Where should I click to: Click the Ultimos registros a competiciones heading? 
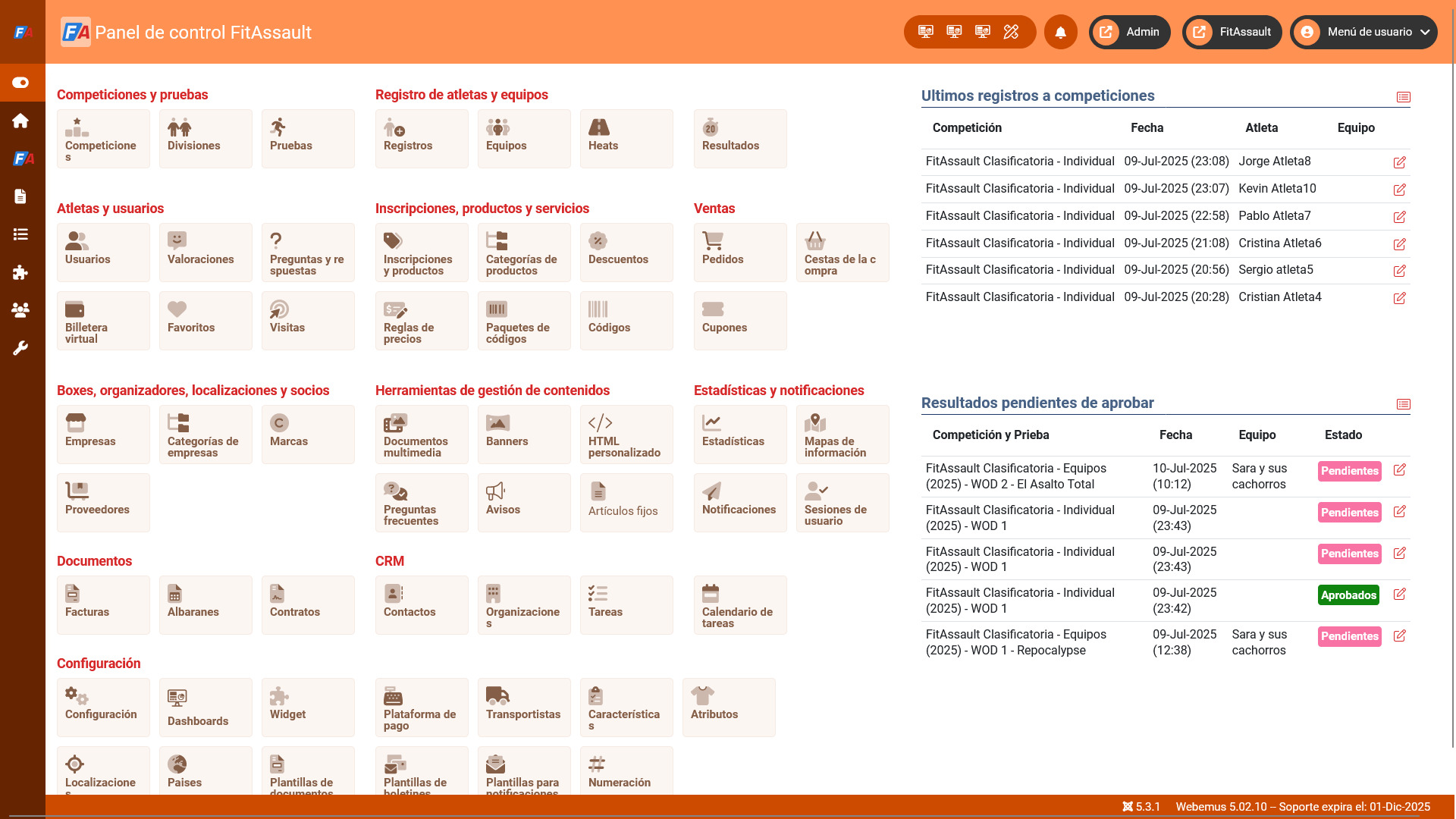pos(1037,96)
